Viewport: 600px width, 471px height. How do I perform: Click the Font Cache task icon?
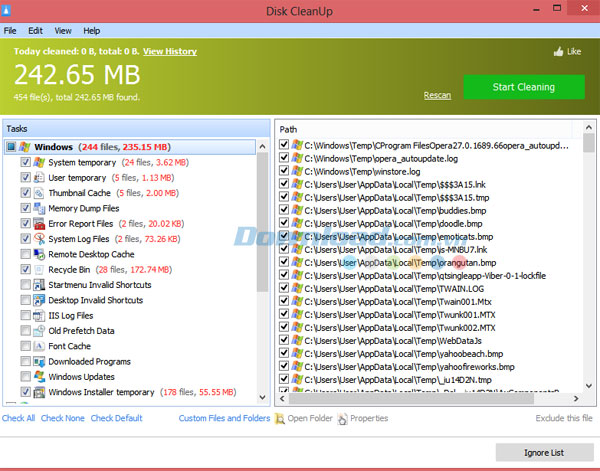click(39, 346)
